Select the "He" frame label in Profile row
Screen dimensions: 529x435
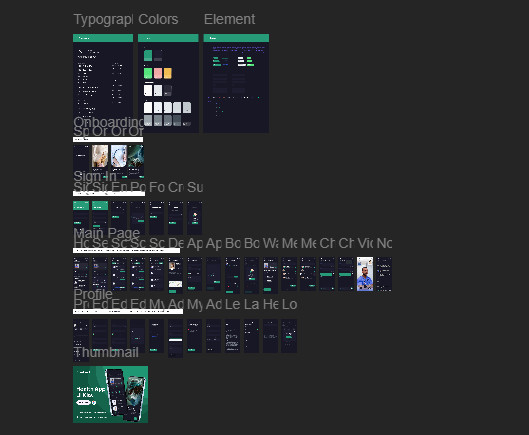pyautogui.click(x=271, y=304)
